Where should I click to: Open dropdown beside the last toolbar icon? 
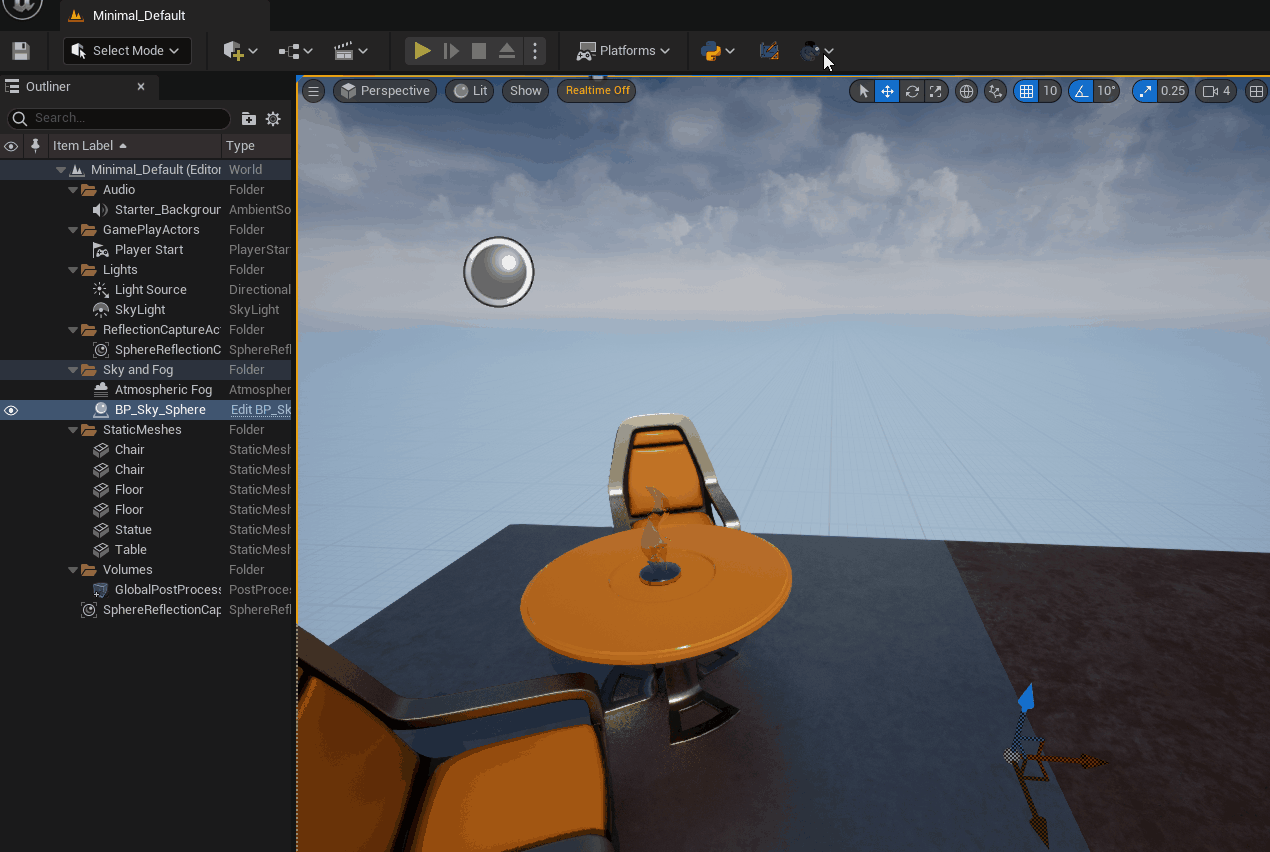(x=829, y=52)
